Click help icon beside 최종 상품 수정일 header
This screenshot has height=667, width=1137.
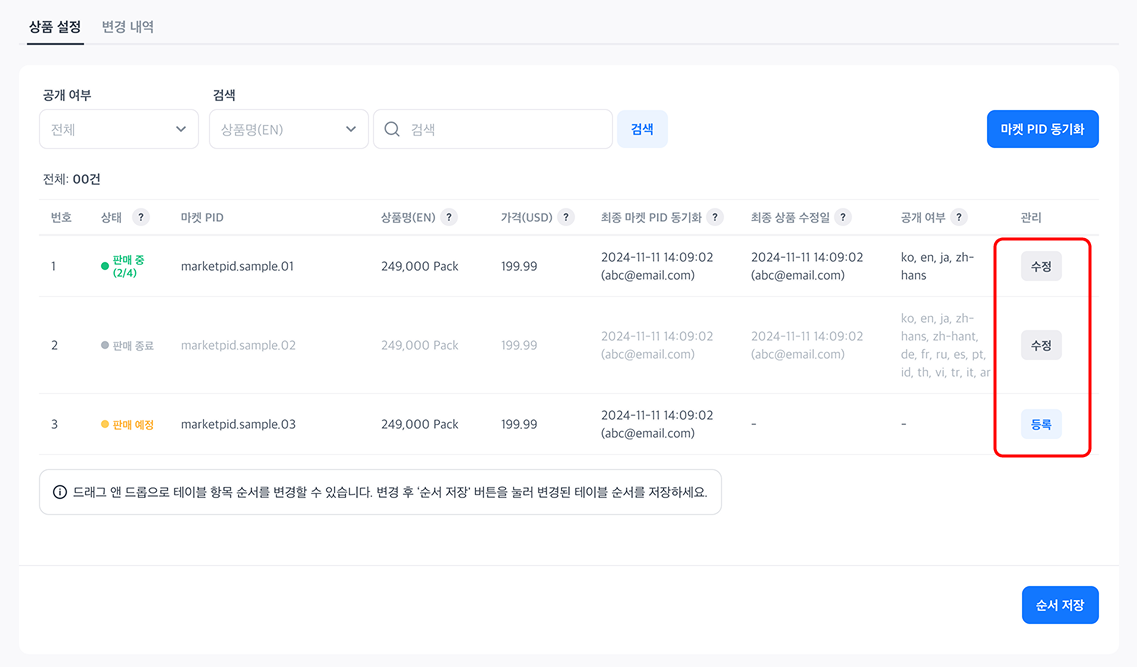coord(843,217)
